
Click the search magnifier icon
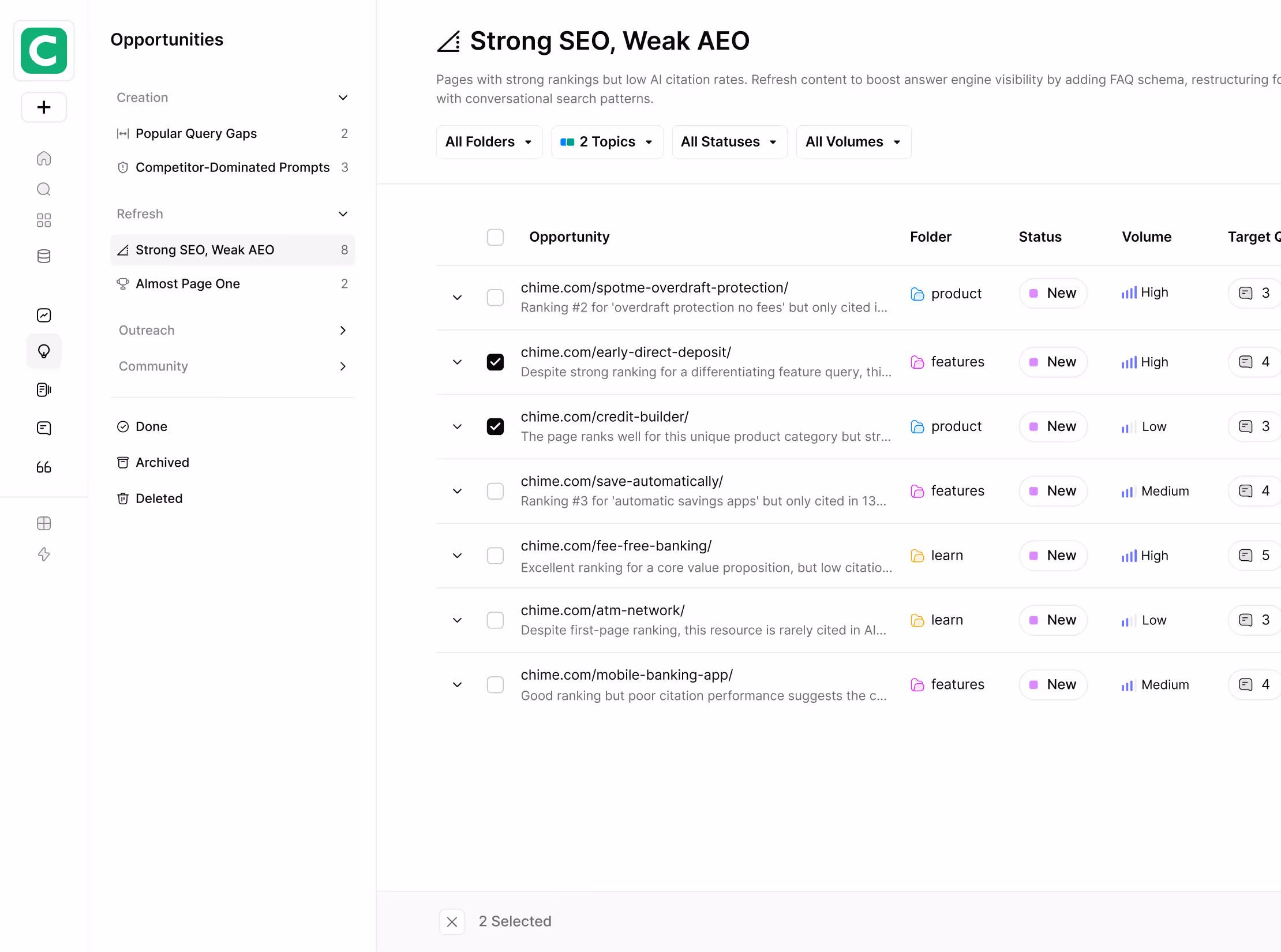click(x=44, y=189)
